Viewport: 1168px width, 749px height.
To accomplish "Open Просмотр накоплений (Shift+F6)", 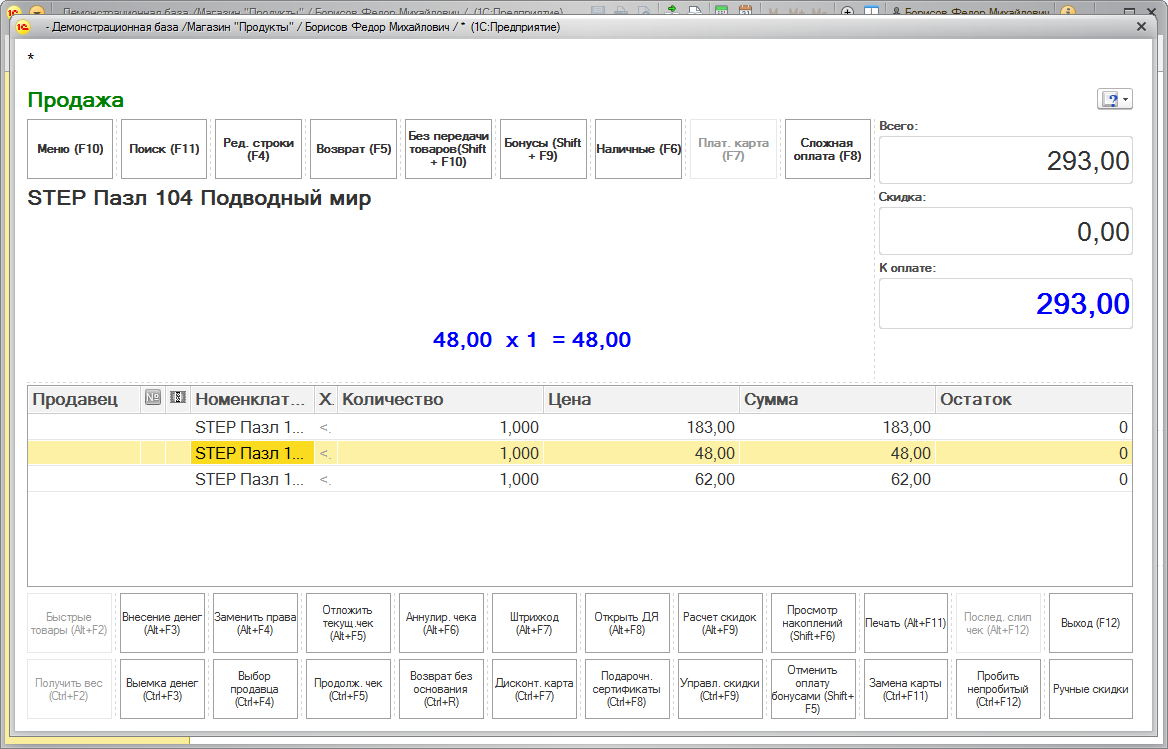I will pos(813,623).
